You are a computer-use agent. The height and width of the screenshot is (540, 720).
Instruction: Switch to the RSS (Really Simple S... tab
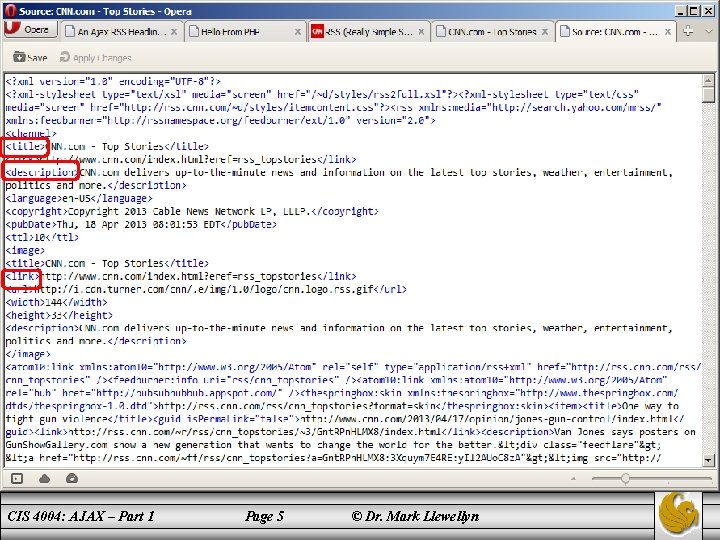tap(369, 32)
